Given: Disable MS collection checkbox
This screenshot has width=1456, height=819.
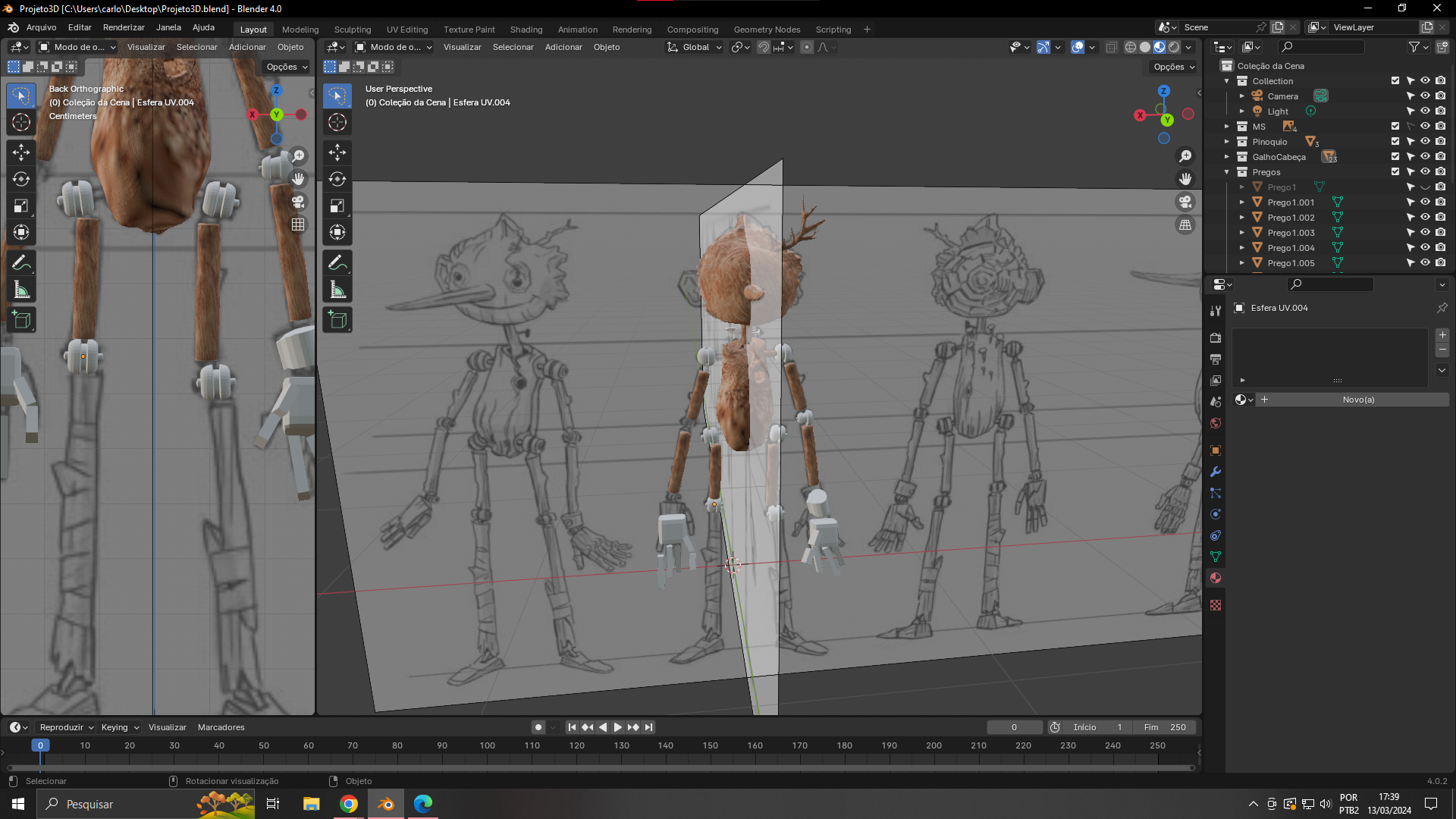Looking at the screenshot, I should pyautogui.click(x=1395, y=127).
